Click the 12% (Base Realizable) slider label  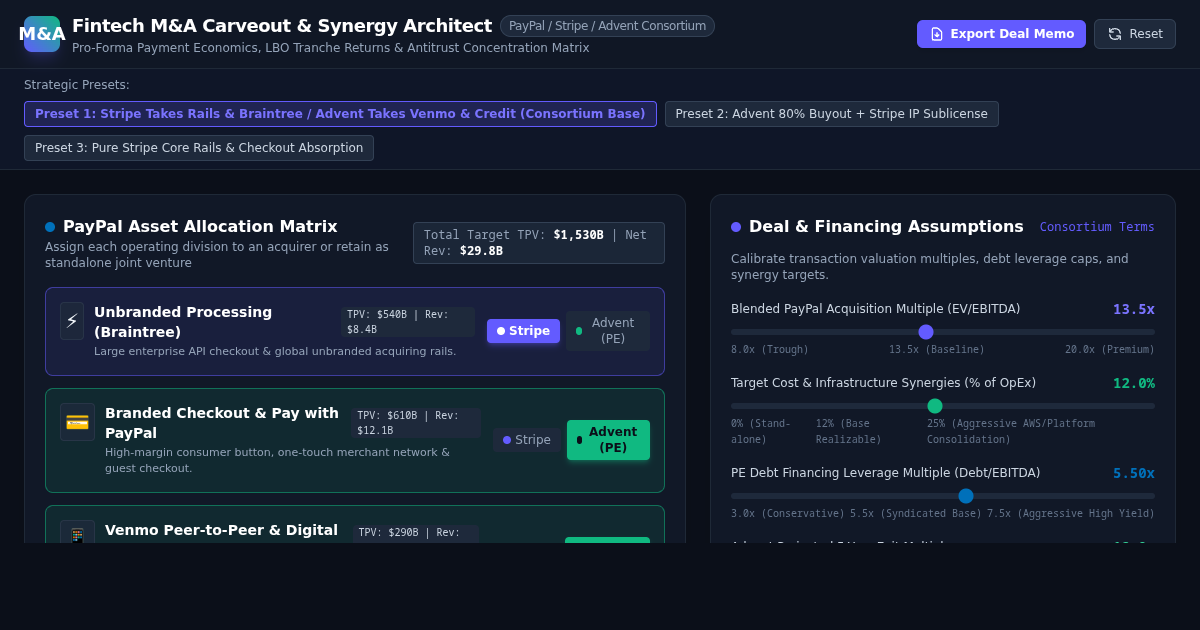(849, 432)
